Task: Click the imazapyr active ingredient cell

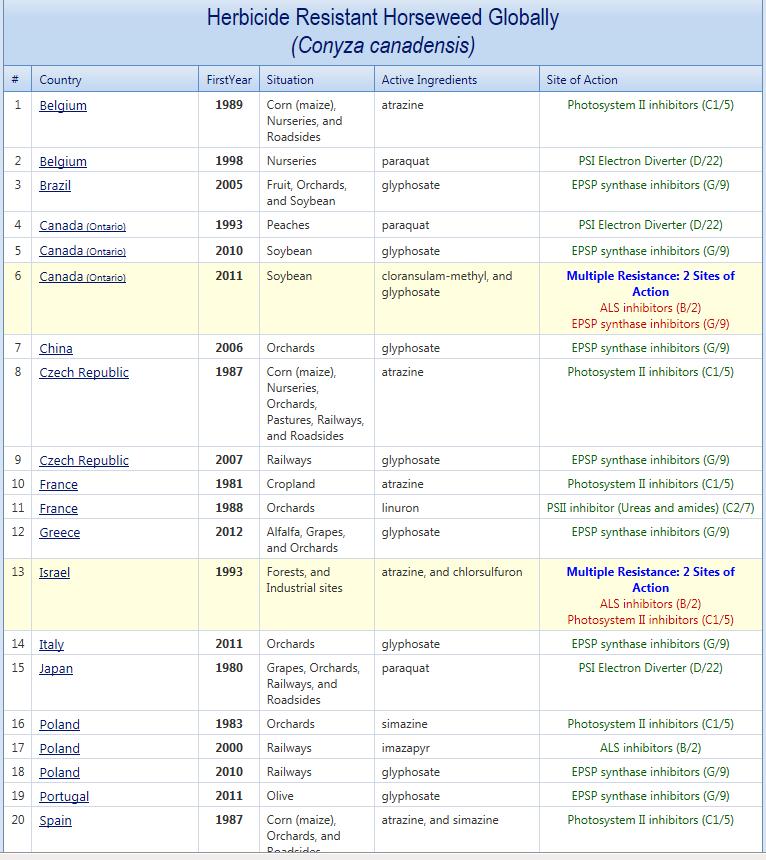Action: coord(406,748)
